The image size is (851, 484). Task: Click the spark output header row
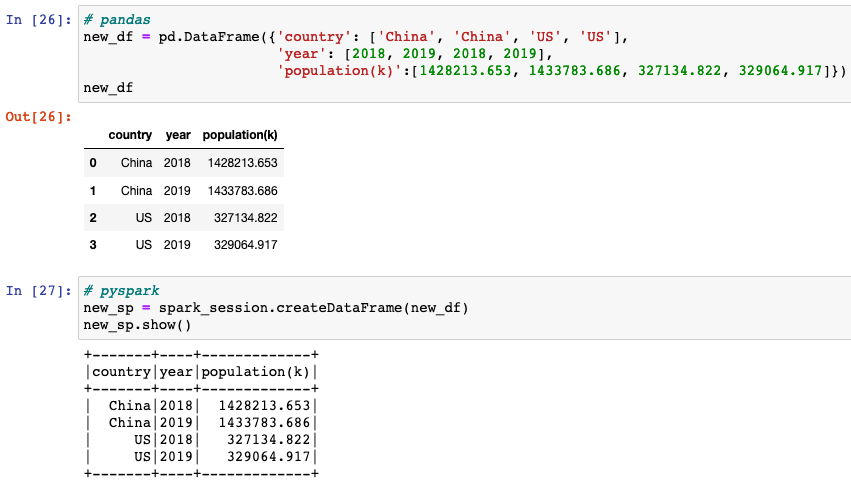pos(201,372)
